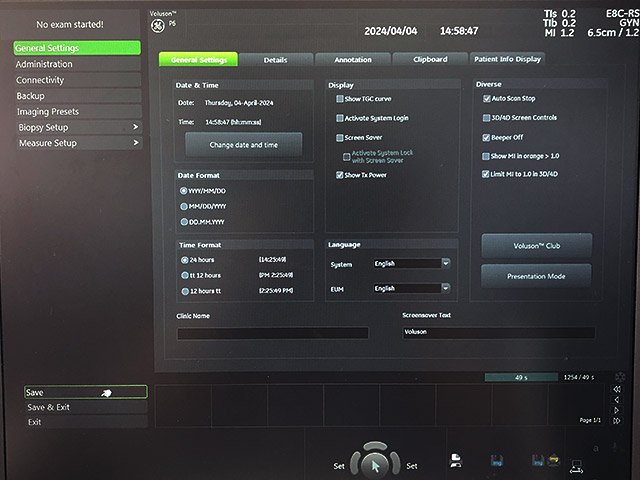Toggle Auto Scan Stop checkbox
Viewport: 640px width, 480px height.
(487, 99)
